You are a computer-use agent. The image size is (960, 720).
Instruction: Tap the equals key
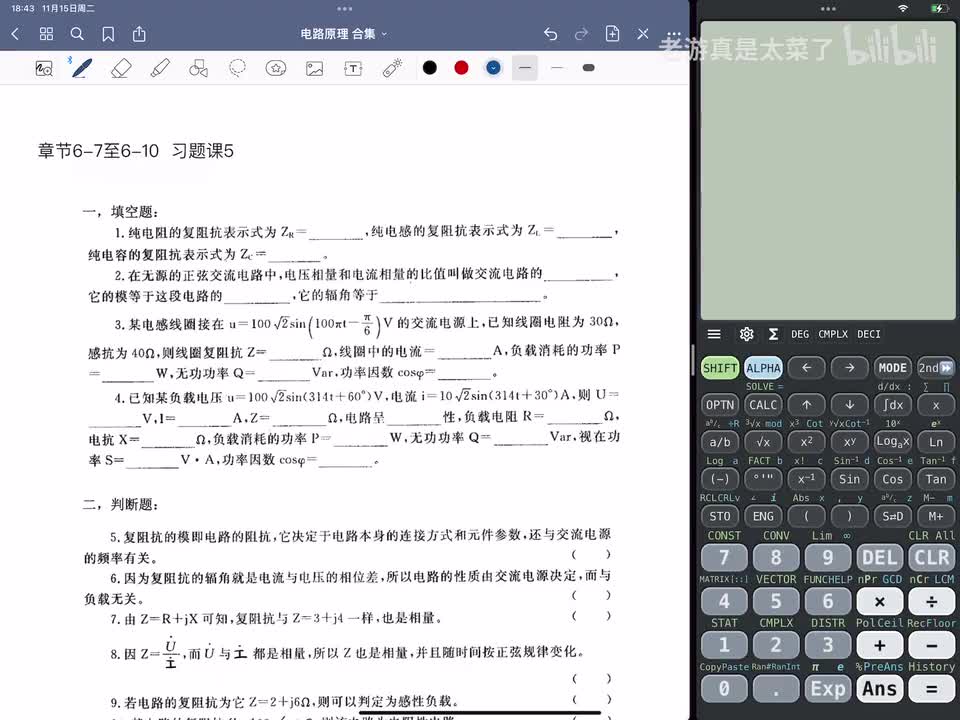pos(932,689)
